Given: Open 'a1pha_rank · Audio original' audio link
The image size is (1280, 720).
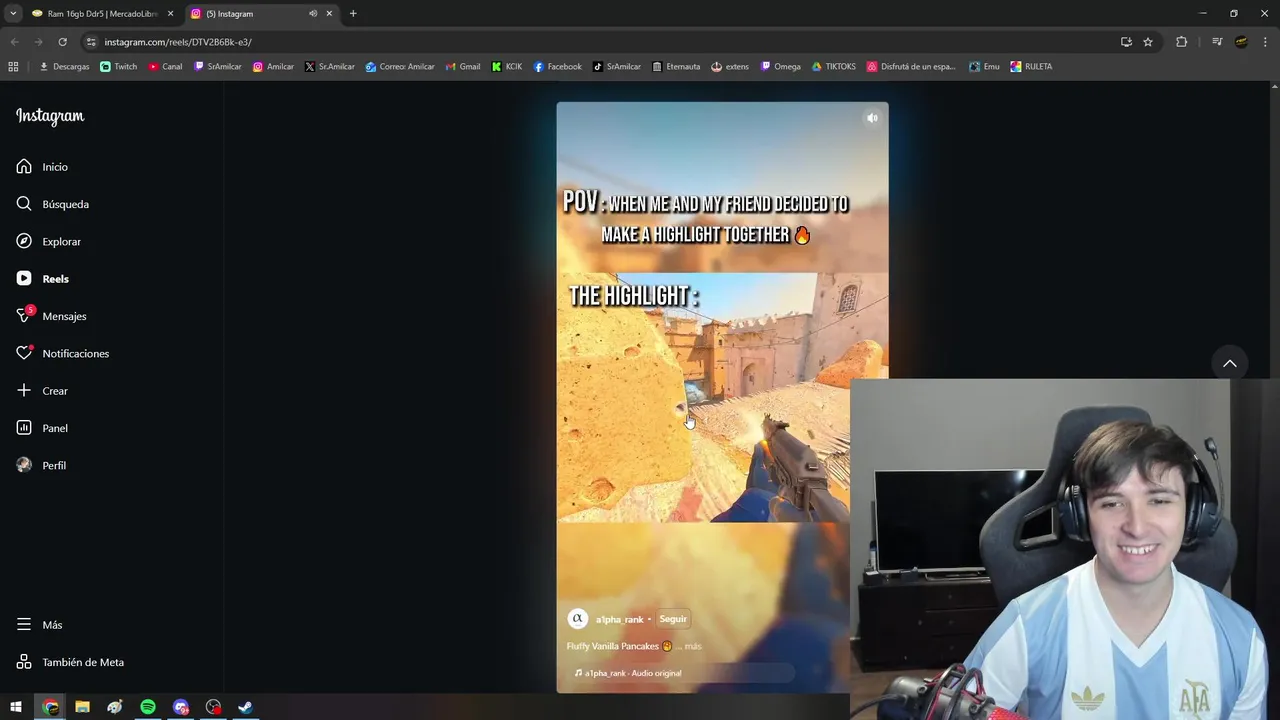Looking at the screenshot, I should (633, 673).
